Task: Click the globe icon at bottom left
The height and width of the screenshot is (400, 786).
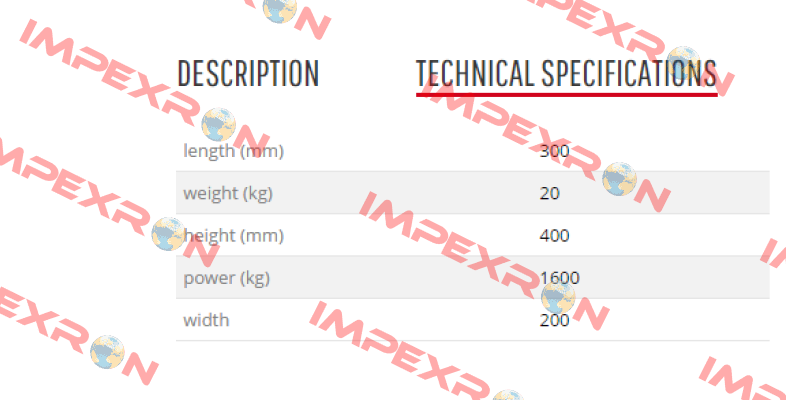Action: pos(107,352)
